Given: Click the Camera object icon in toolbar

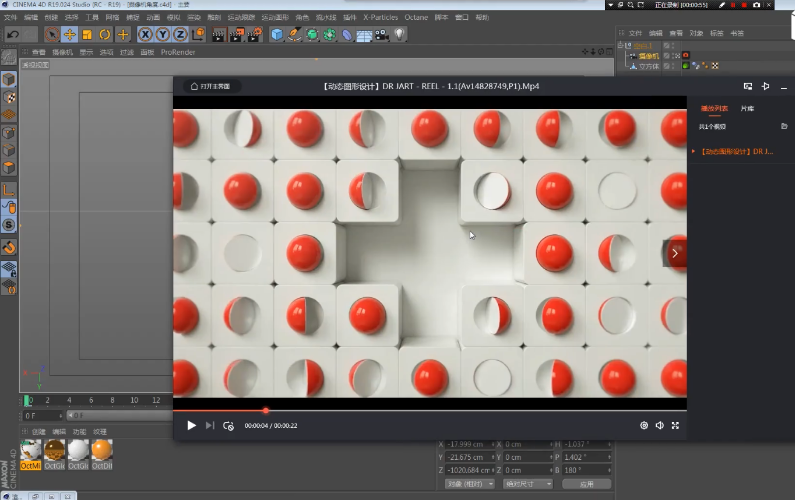Looking at the screenshot, I should (381, 34).
